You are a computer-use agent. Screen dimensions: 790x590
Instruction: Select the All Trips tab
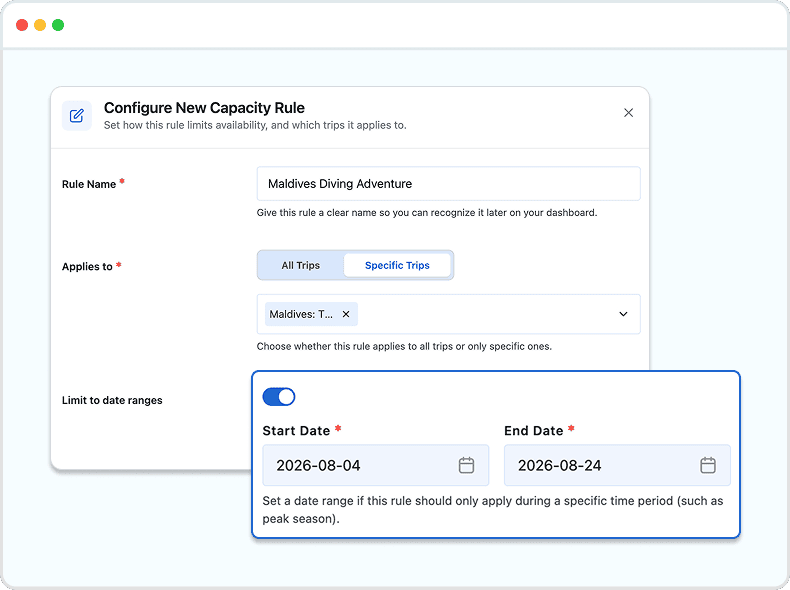tap(301, 266)
